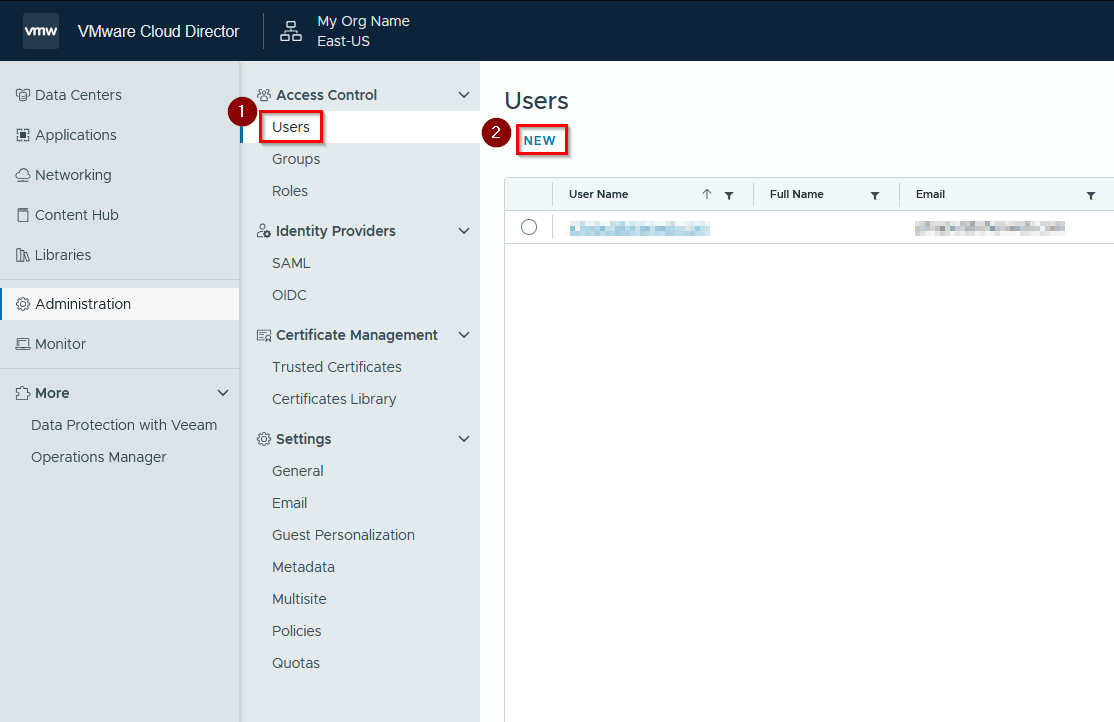Click the Networking cloud icon

[x=23, y=175]
